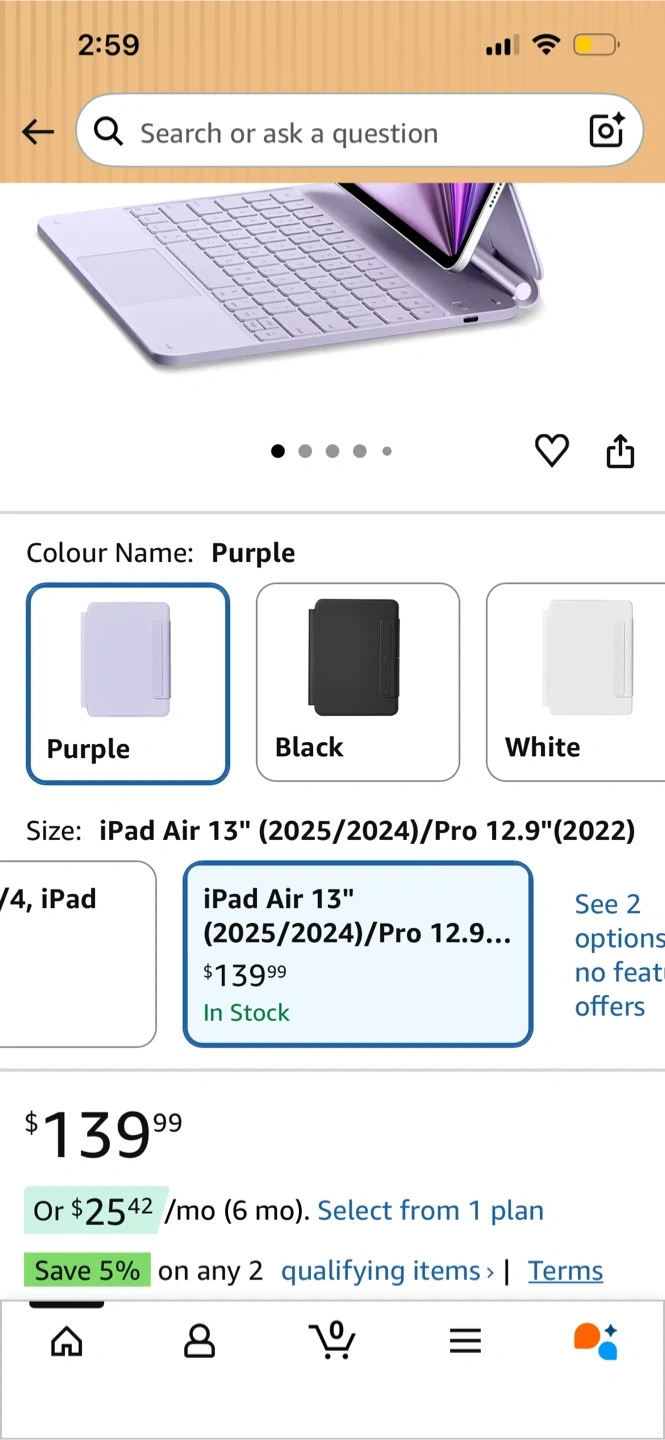Open the hamburger menu tab

pos(465,1341)
